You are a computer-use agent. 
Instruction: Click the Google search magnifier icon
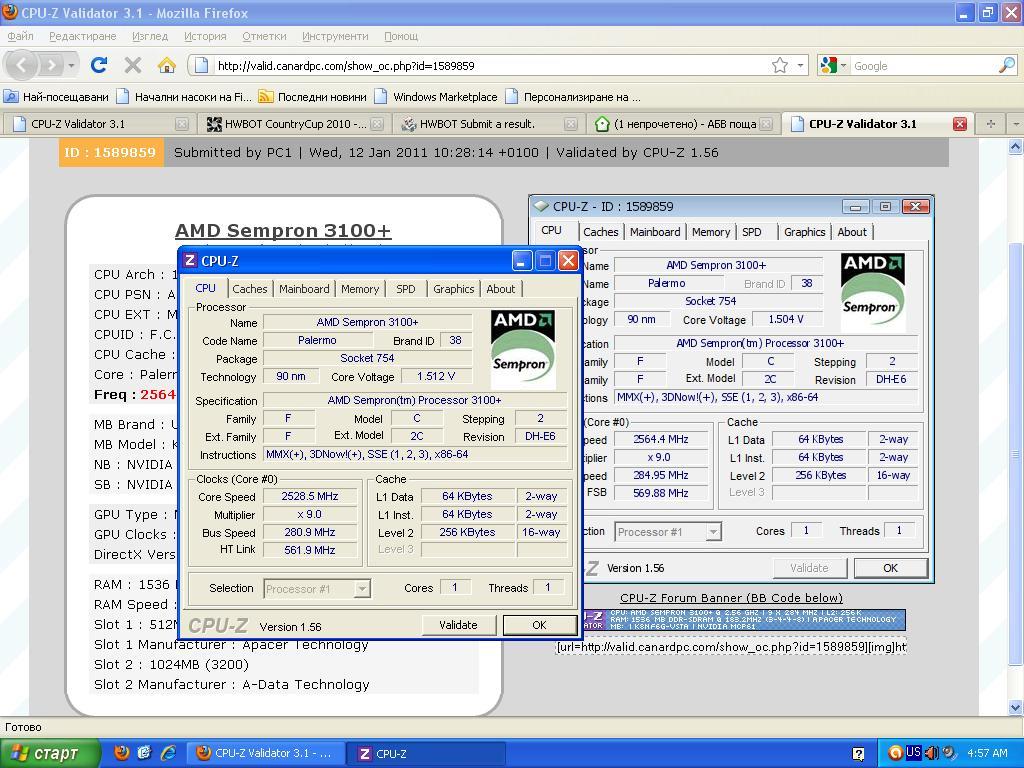point(1006,65)
